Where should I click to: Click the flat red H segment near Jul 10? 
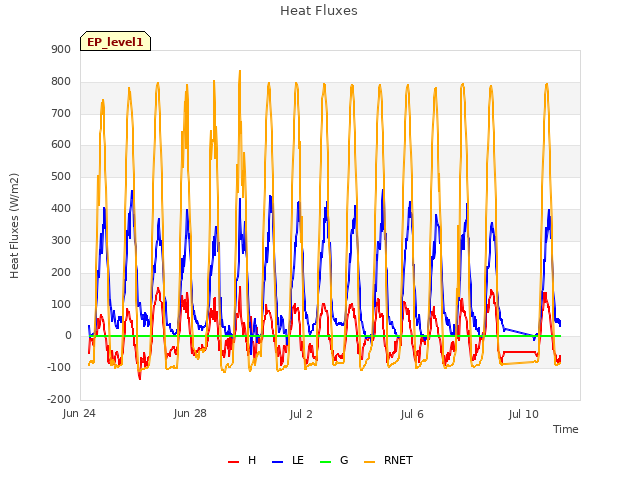pyautogui.click(x=519, y=351)
